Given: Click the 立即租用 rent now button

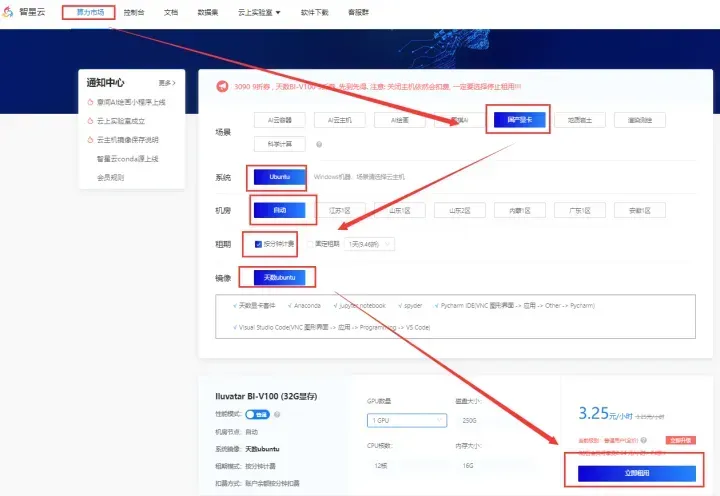Looking at the screenshot, I should click(x=637, y=473).
